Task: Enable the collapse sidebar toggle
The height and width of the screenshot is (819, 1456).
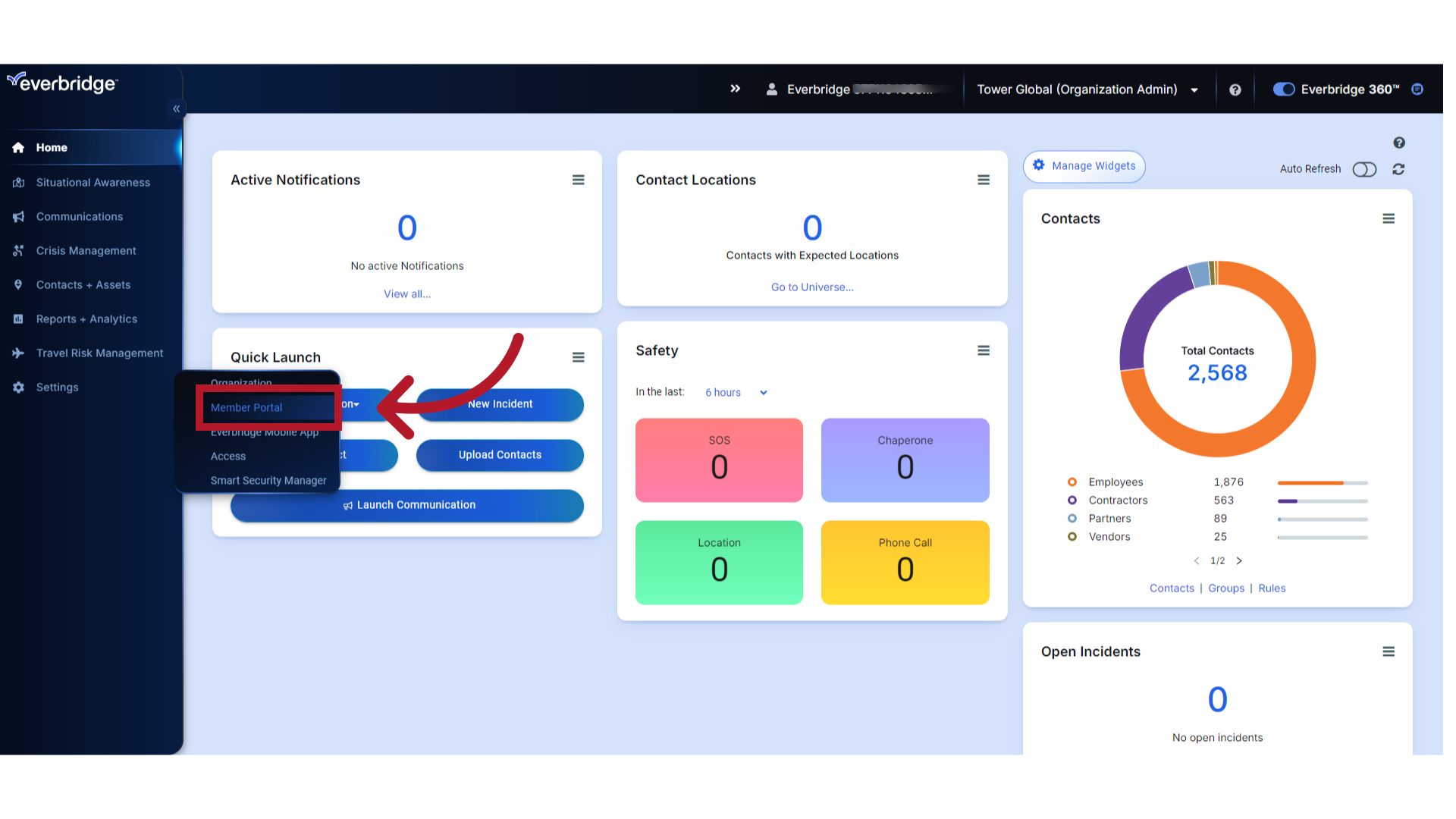Action: click(x=177, y=108)
